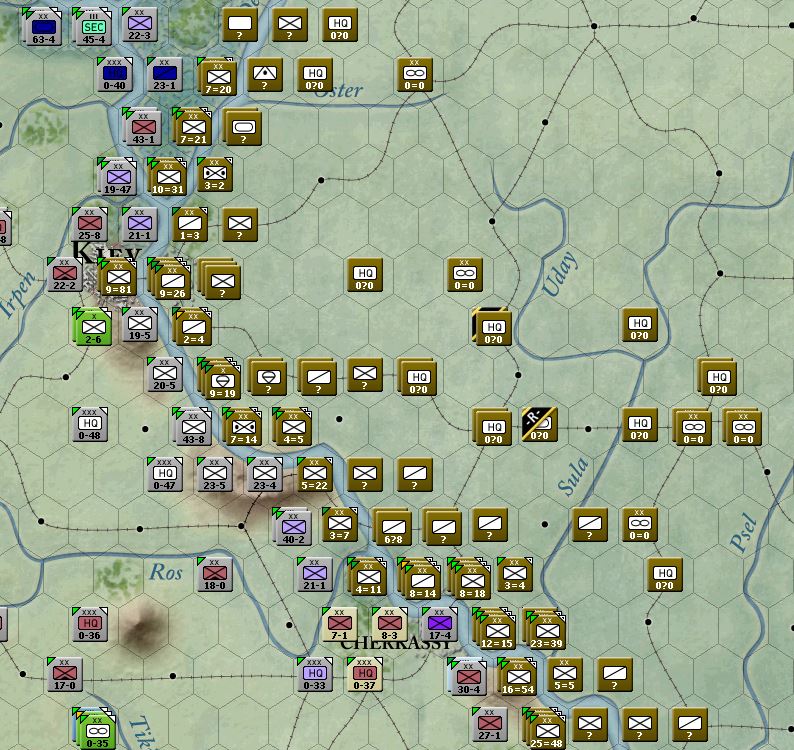
Task: Select the gray 23-5 infantry division
Action: [x=215, y=474]
